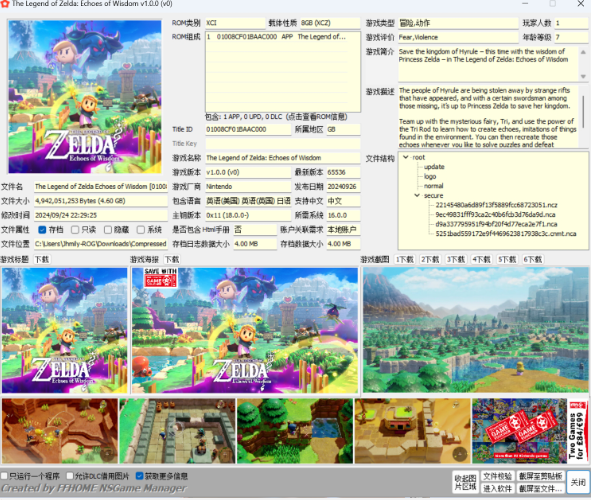Click the 游戏版本 v1.0.0 (v0) field
Viewport: 591px width, 500px height.
[x=248, y=172]
